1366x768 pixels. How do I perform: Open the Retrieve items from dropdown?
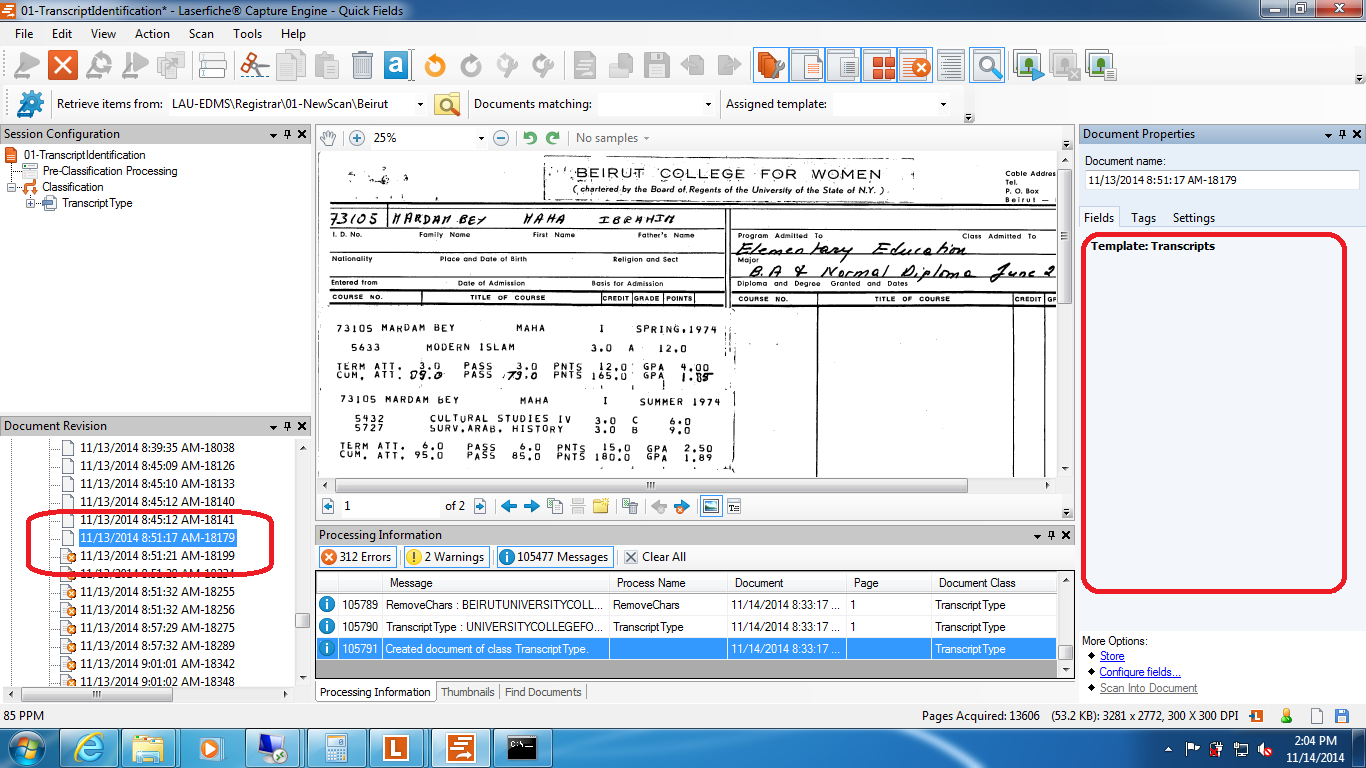tap(420, 104)
